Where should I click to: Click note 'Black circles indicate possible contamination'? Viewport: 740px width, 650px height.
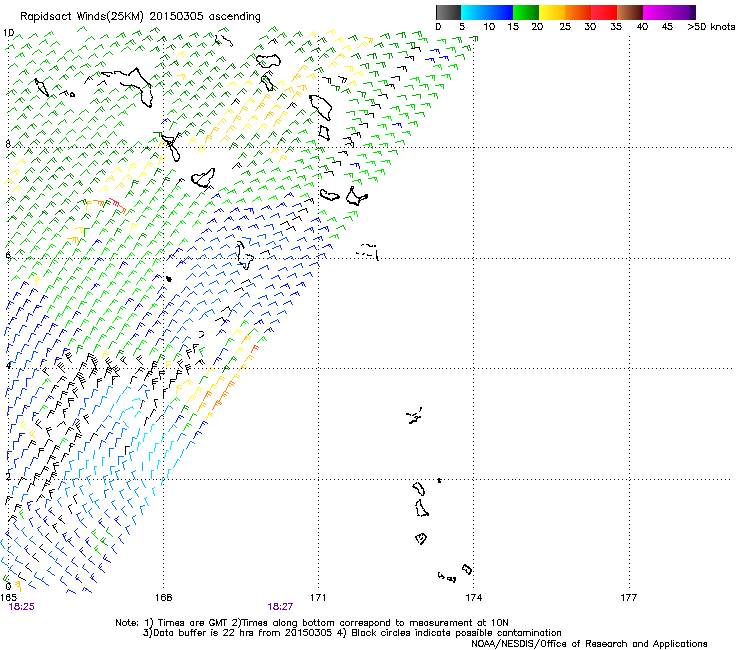456,633
